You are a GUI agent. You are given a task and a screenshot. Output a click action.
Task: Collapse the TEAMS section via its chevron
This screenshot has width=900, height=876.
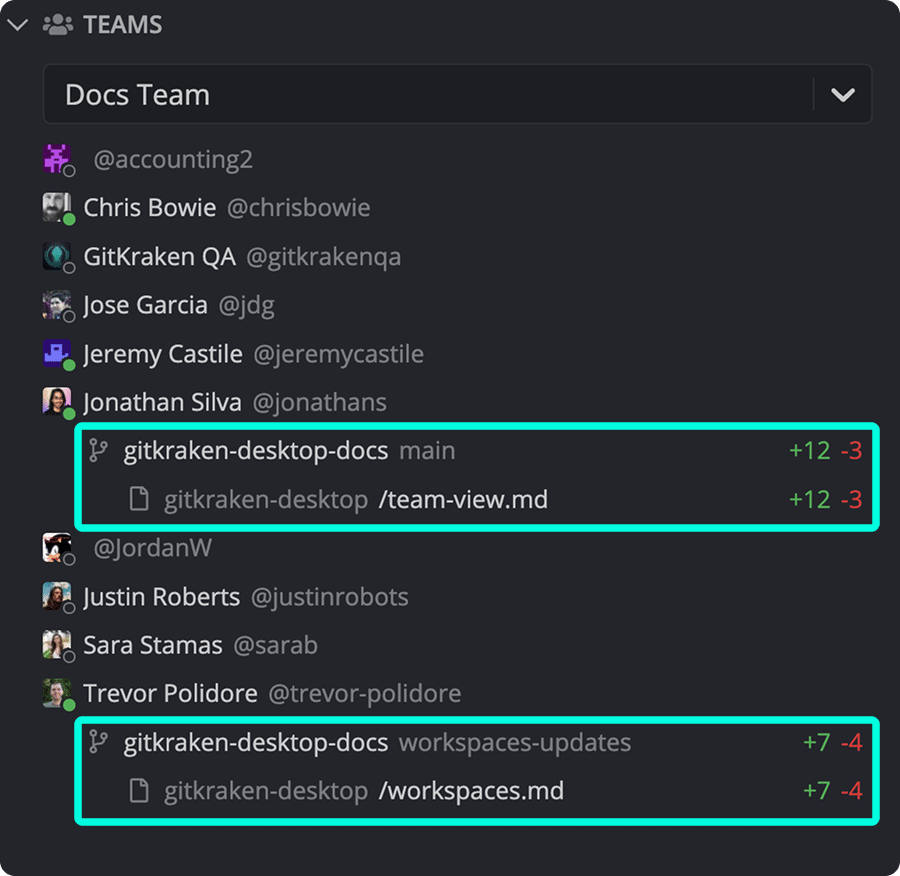point(18,23)
